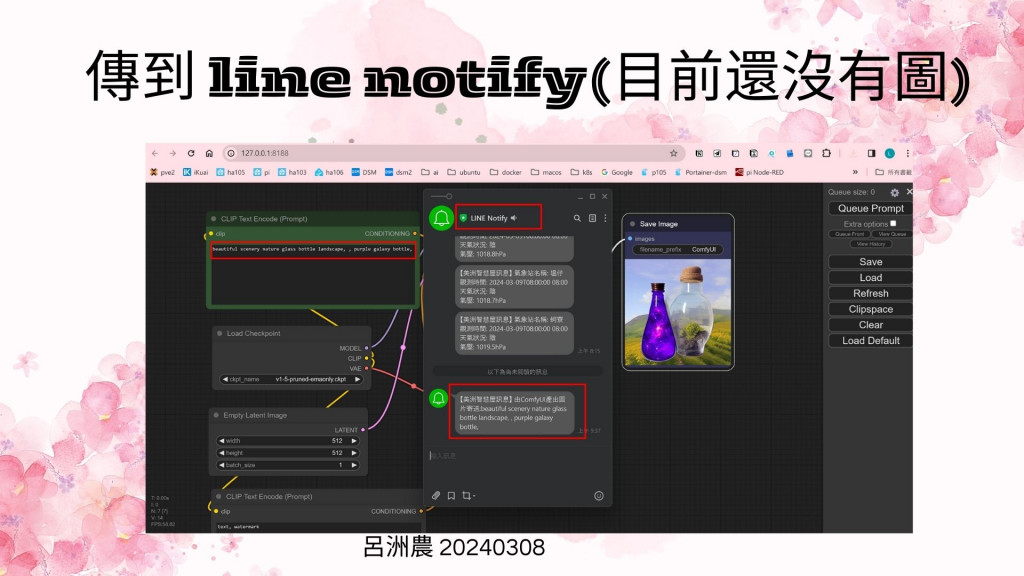Click the Queue Prompt button
The width and height of the screenshot is (1024, 576).
coord(871,208)
